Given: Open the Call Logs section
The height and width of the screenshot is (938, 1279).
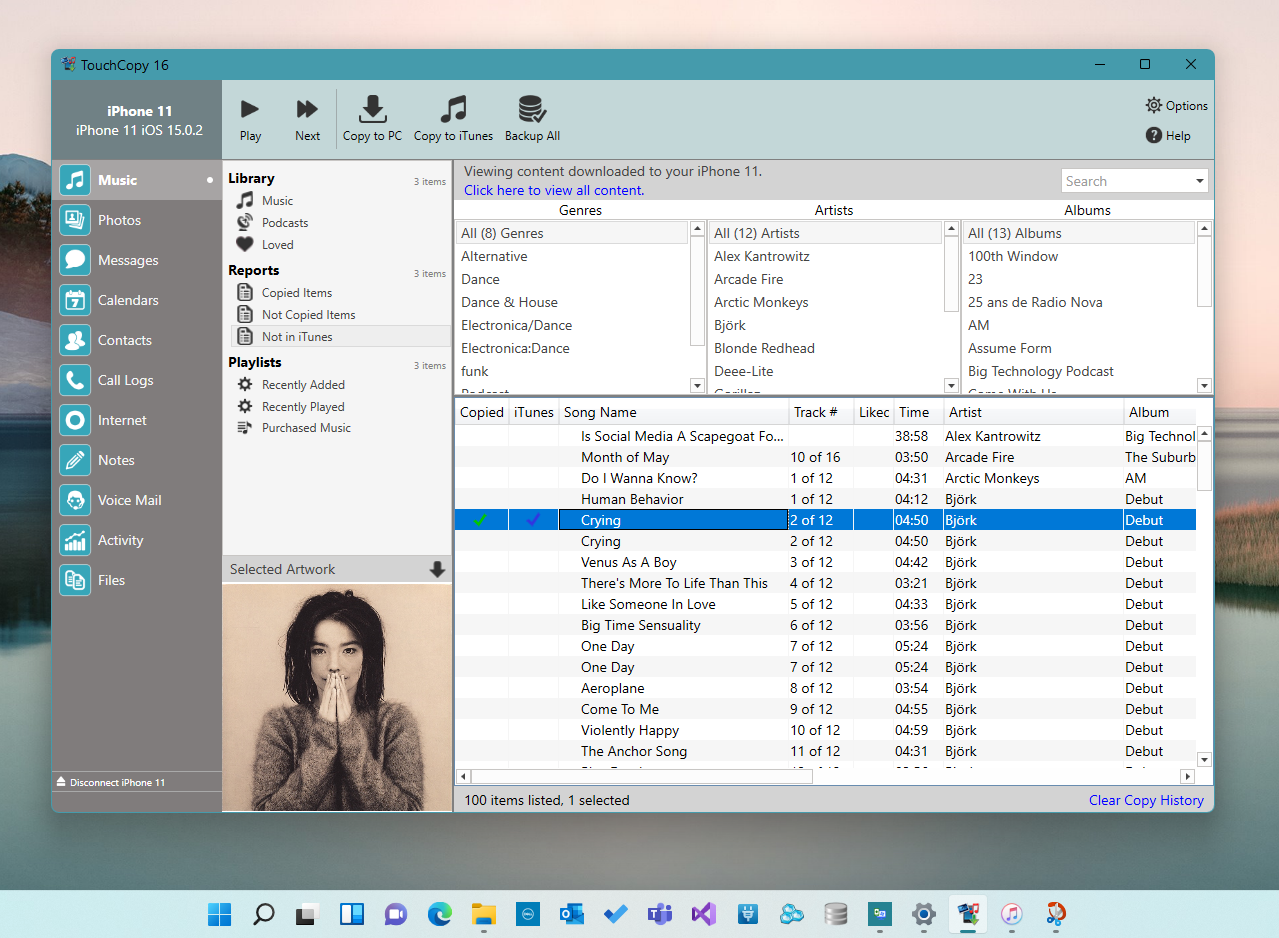Looking at the screenshot, I should click(136, 380).
